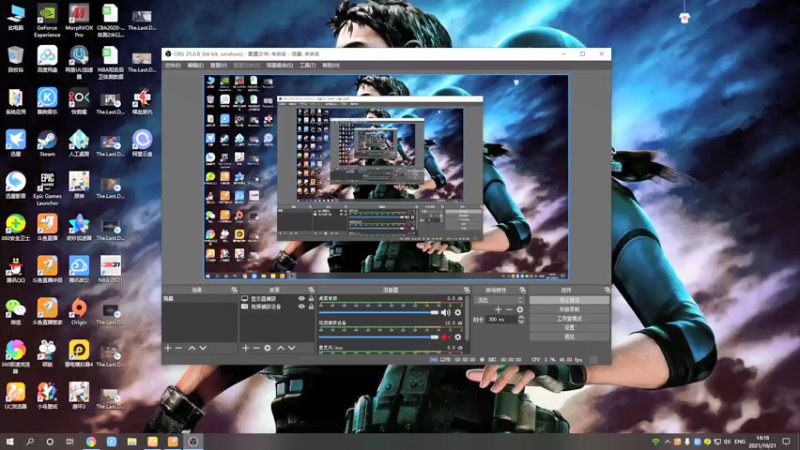Open the Scene Collection (S) menu in OBS
Image resolution: width=800 pixels, height=450 pixels.
pyautogui.click(x=280, y=65)
